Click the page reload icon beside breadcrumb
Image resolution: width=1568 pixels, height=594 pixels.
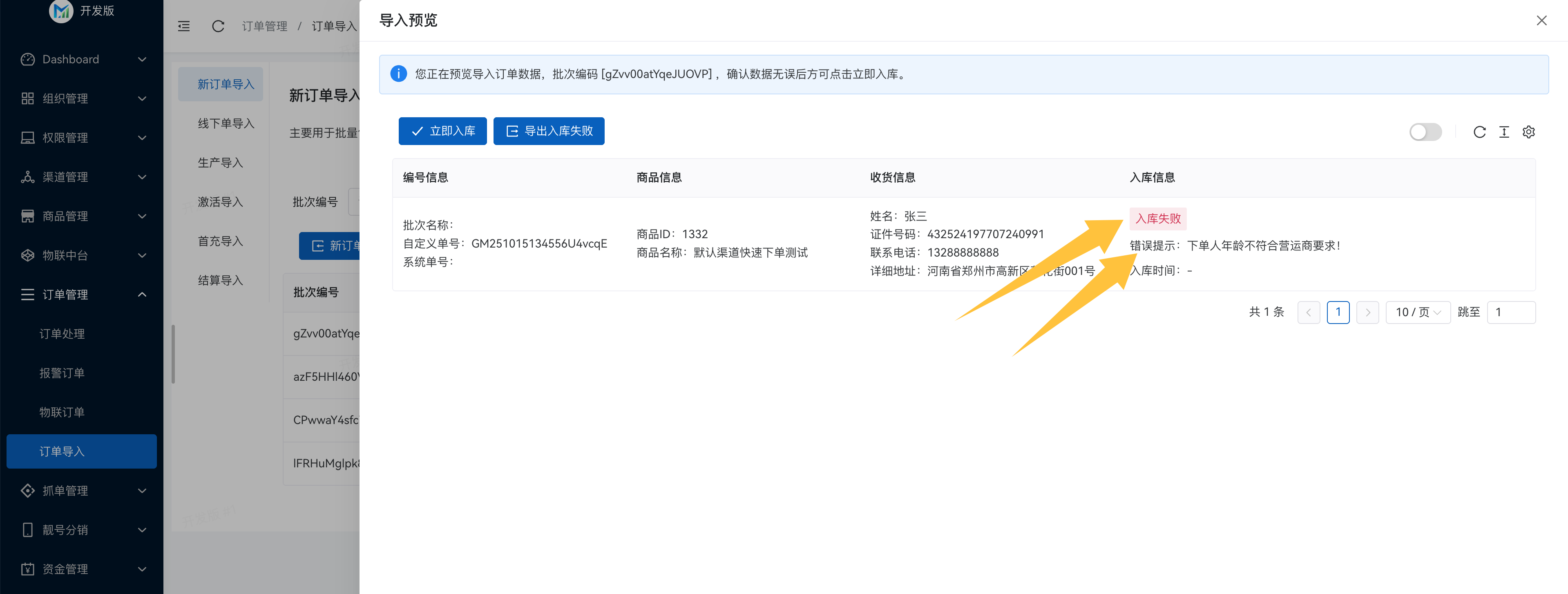[218, 26]
